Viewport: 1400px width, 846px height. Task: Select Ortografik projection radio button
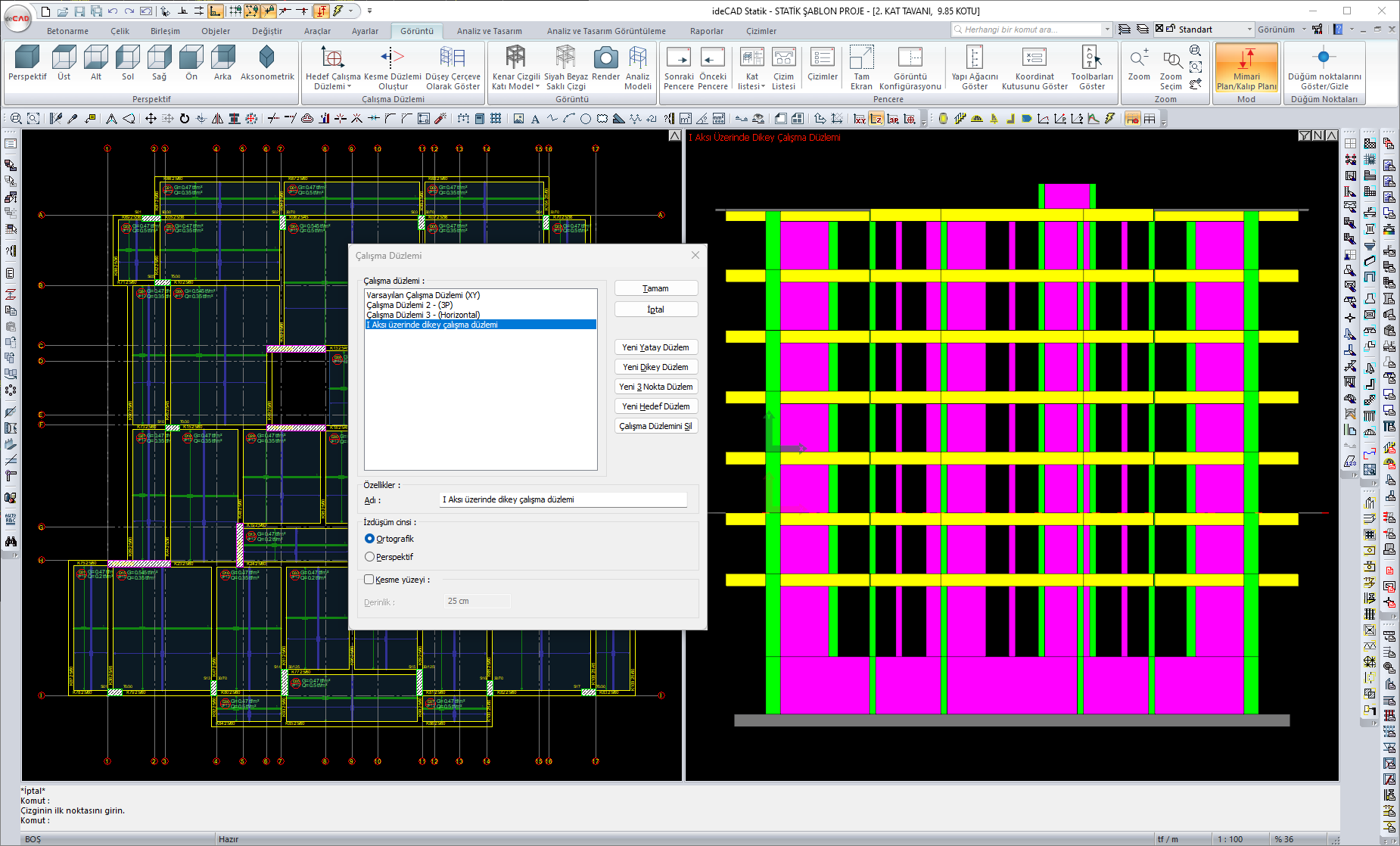(x=369, y=539)
